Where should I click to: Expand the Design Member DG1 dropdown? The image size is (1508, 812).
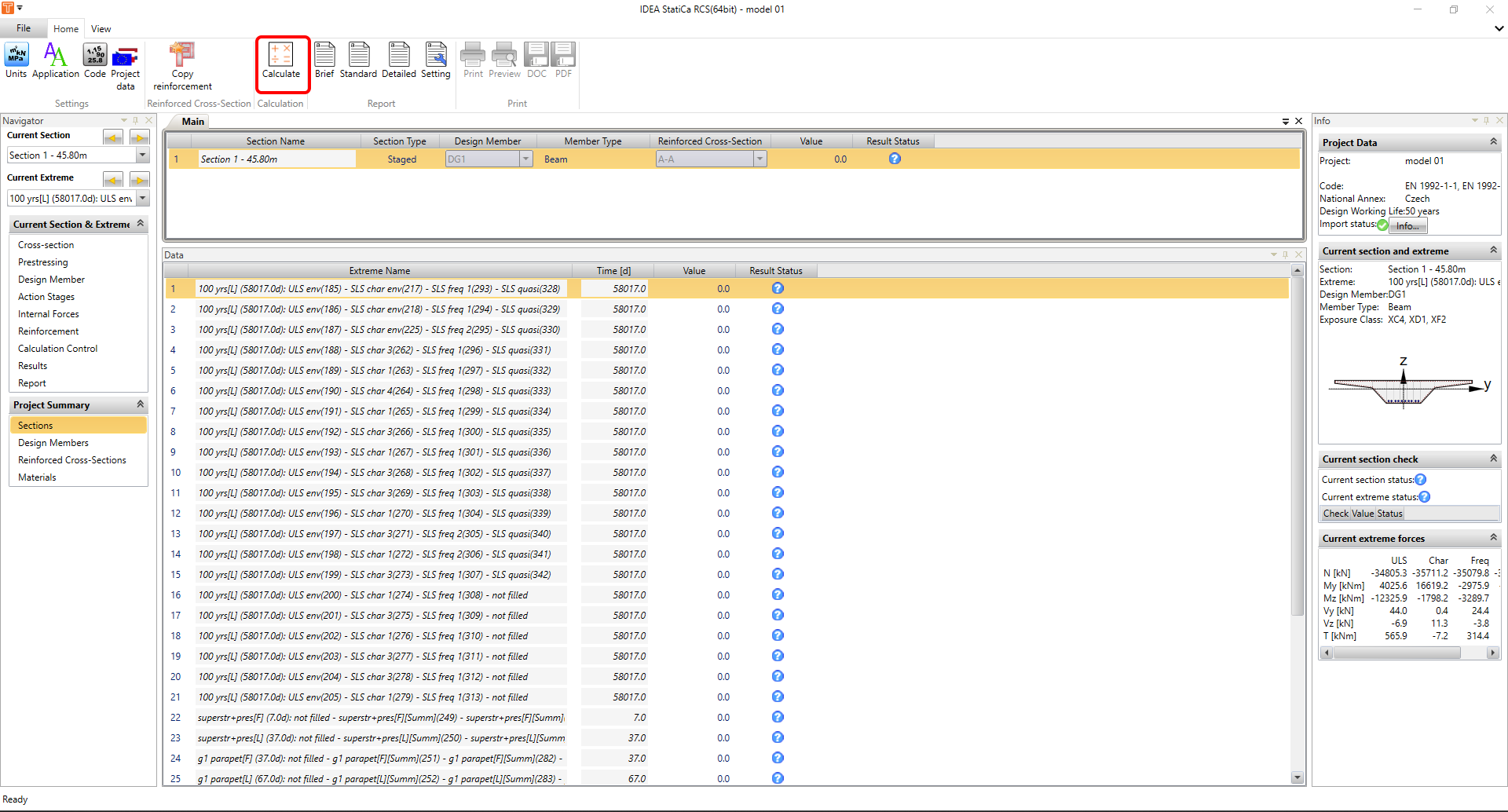point(525,159)
